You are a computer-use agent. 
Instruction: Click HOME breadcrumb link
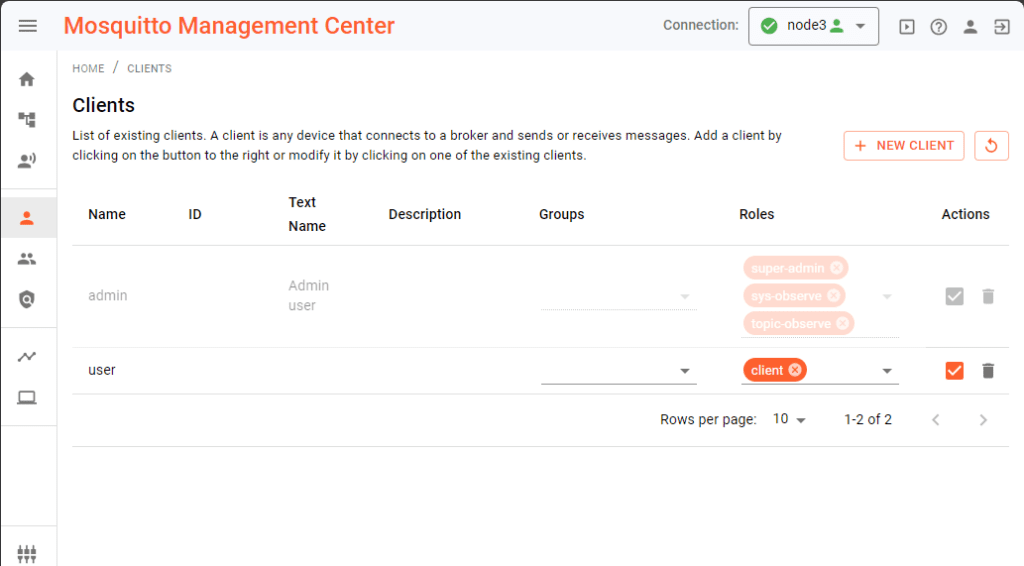pyautogui.click(x=88, y=69)
